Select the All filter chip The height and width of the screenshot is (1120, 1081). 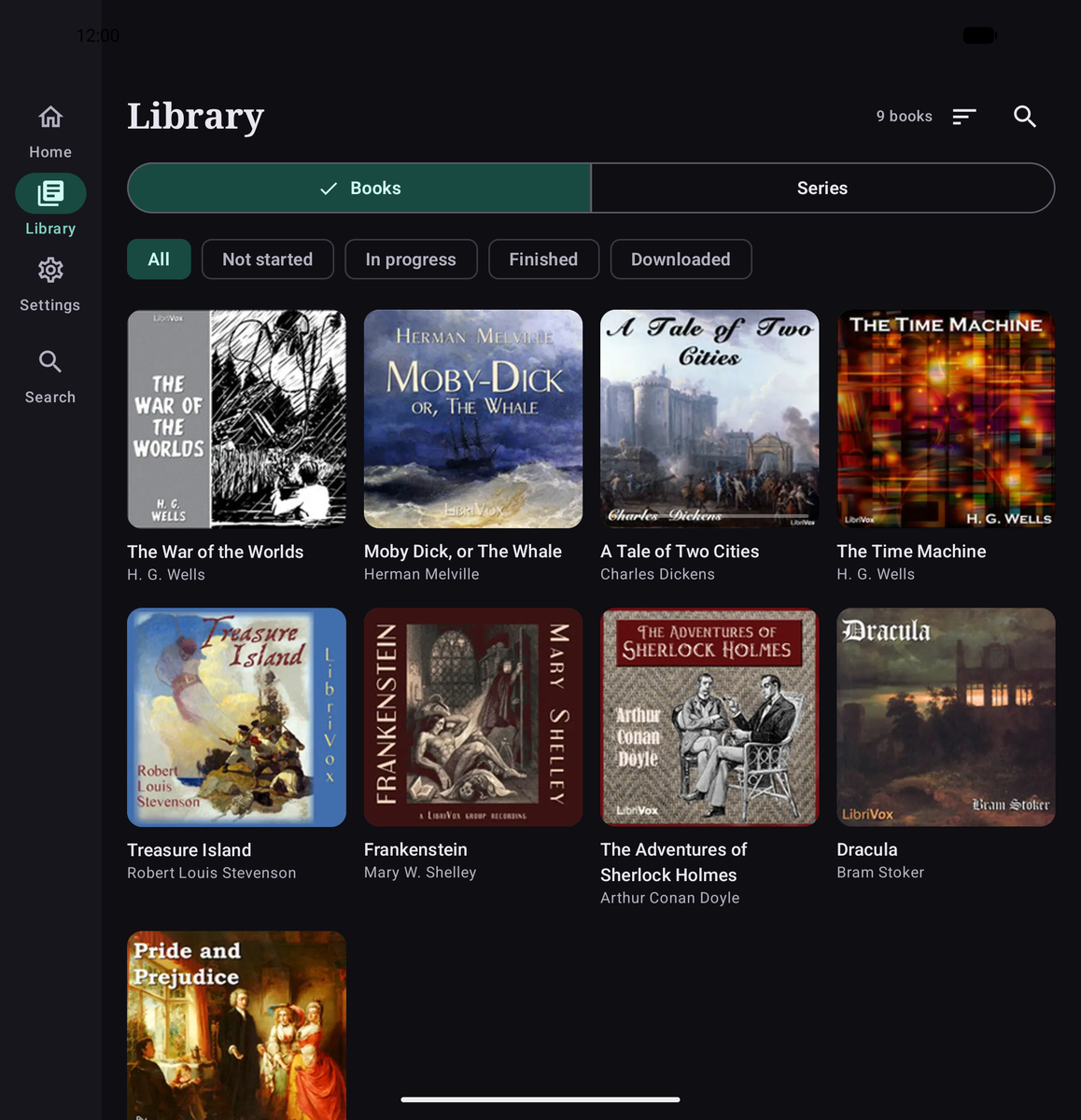click(x=159, y=259)
